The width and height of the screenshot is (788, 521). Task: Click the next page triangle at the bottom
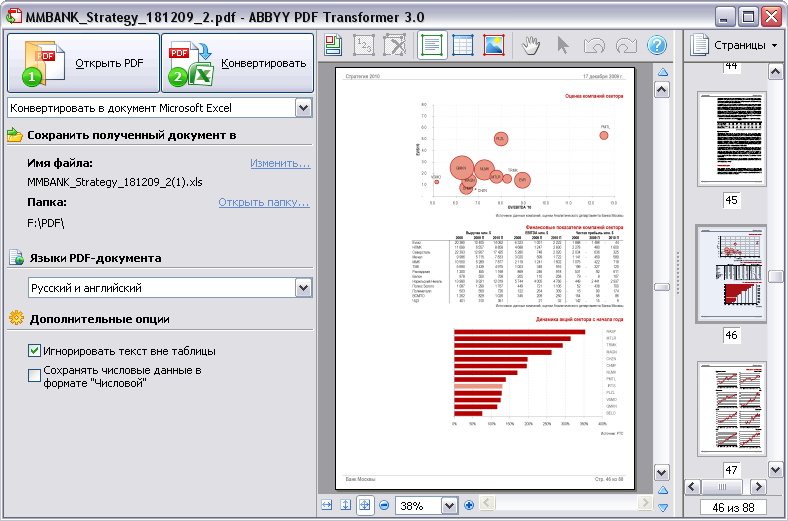tap(663, 507)
